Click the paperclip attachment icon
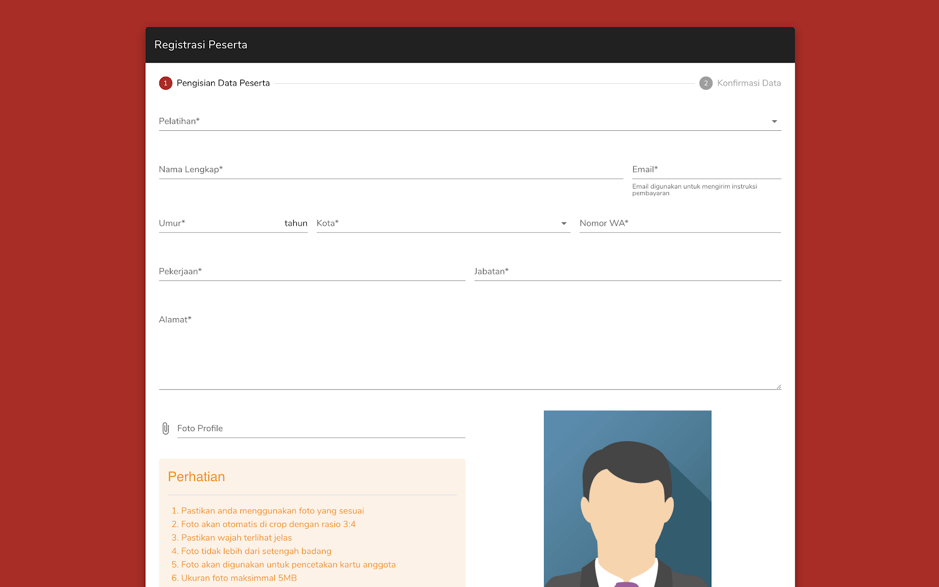Viewport: 939px width, 587px height. [x=166, y=428]
